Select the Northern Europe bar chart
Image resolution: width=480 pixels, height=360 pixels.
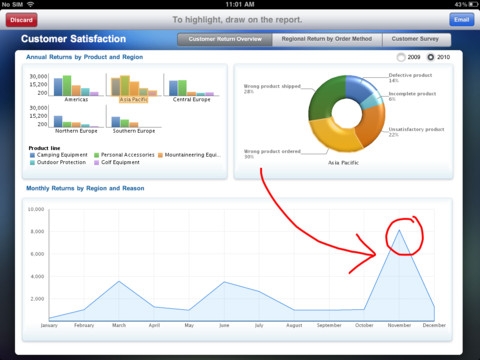pos(76,119)
